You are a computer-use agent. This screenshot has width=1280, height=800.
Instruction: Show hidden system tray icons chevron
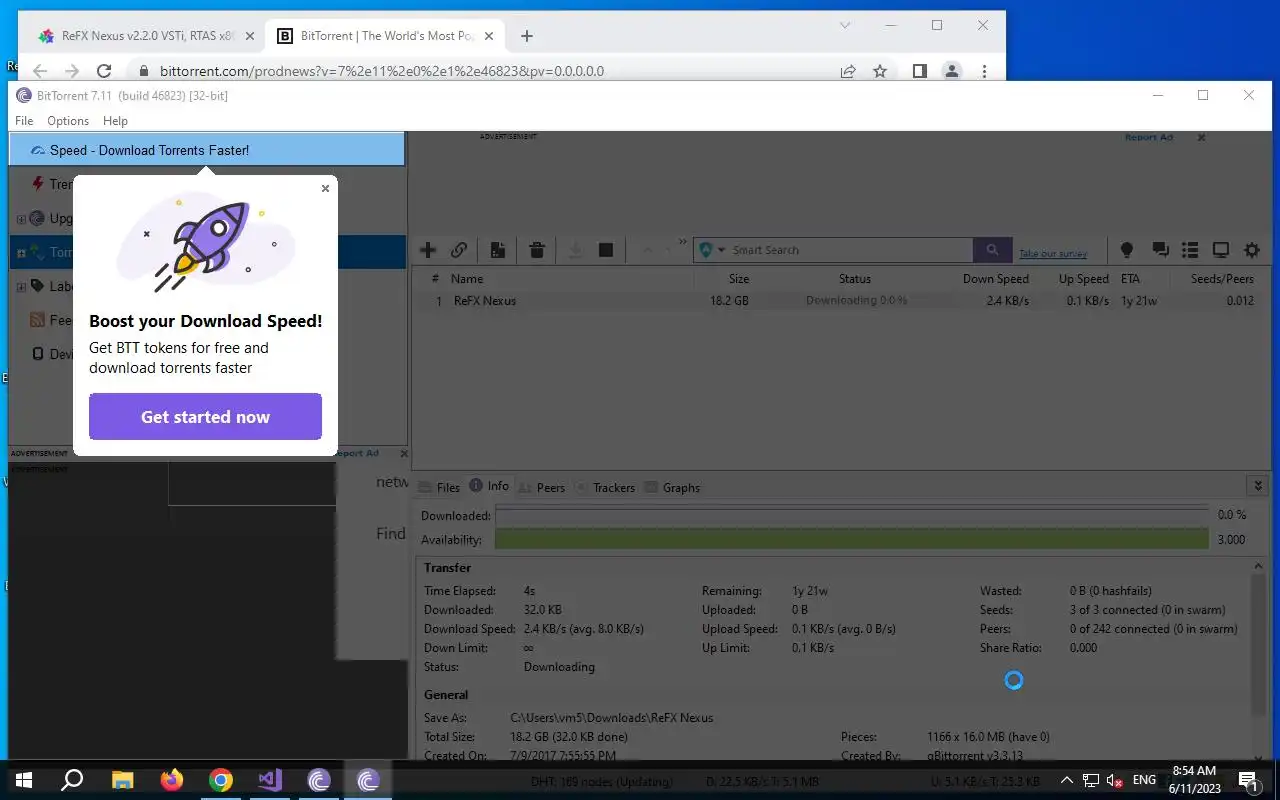coord(1066,780)
